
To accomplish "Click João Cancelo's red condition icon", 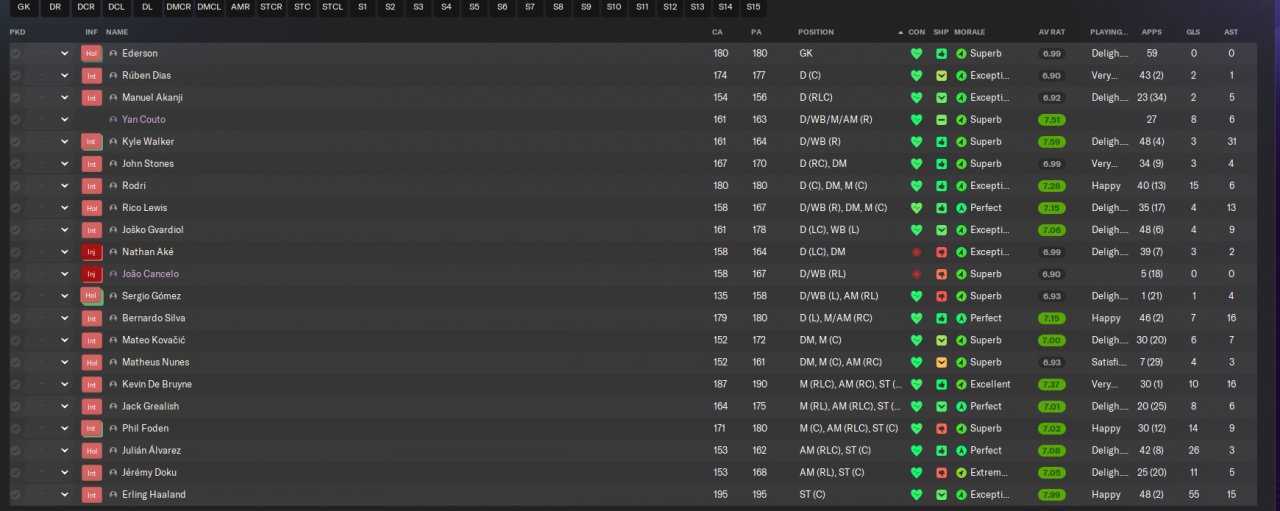I will 916,274.
